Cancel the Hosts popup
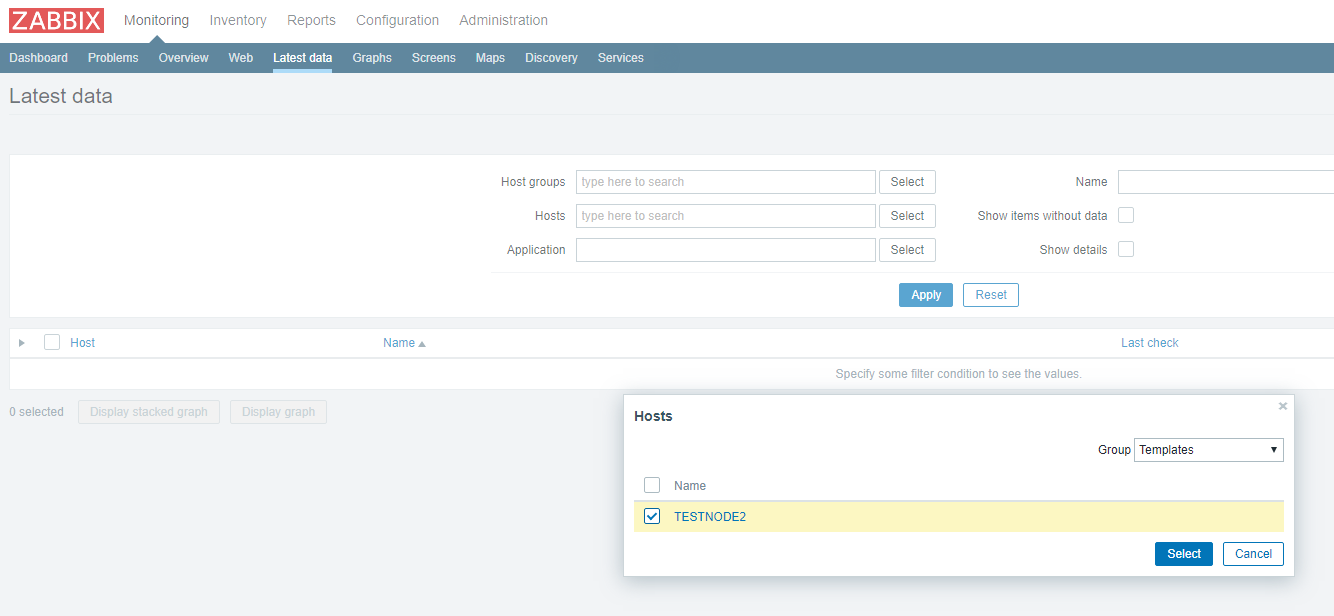 [x=1252, y=554]
